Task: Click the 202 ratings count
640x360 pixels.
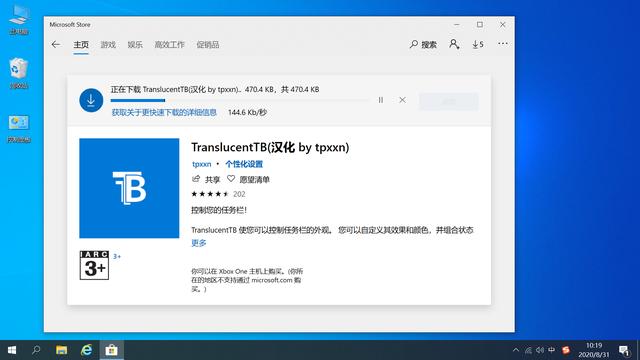Action: tap(239, 194)
